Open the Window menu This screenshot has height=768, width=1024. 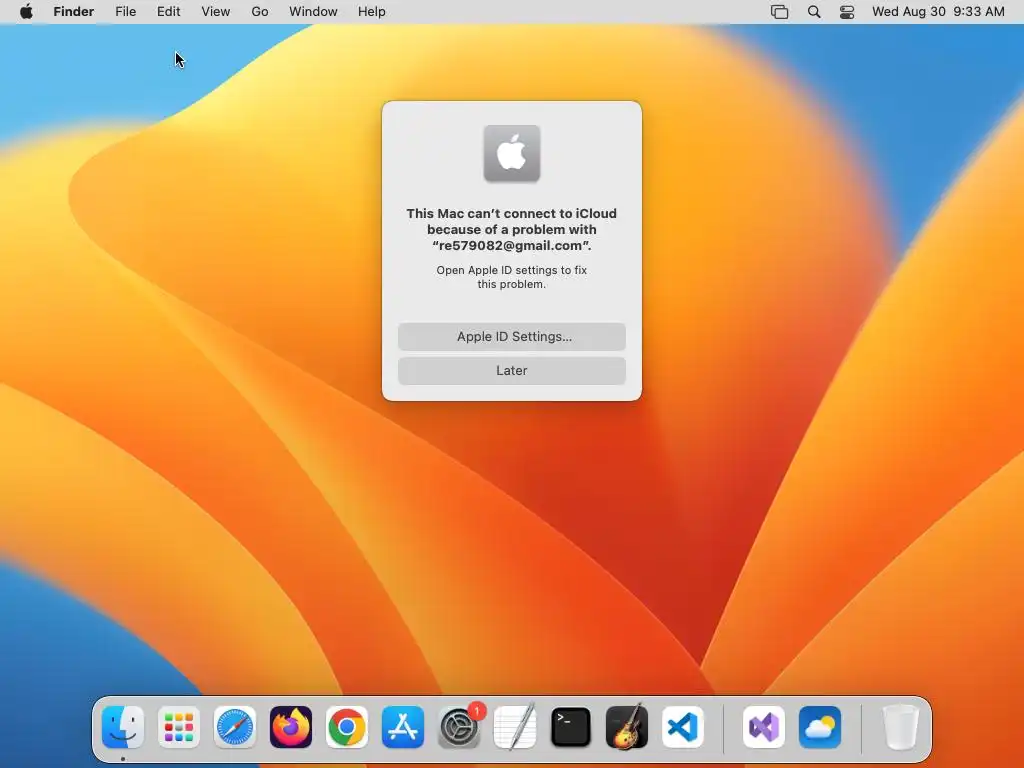click(x=313, y=12)
